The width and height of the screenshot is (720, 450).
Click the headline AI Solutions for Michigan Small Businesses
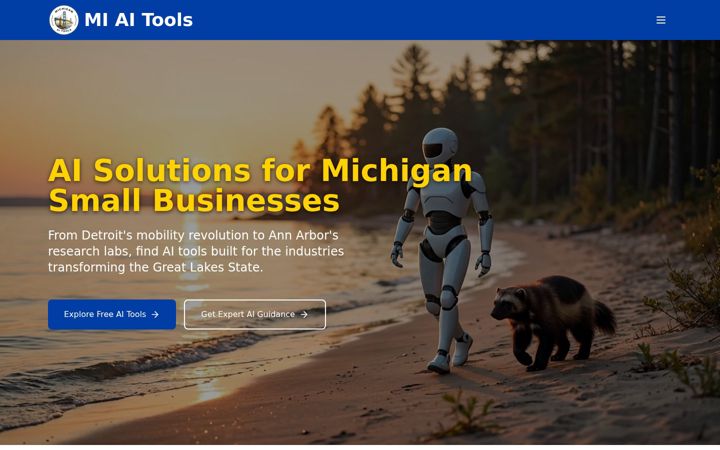click(x=260, y=186)
